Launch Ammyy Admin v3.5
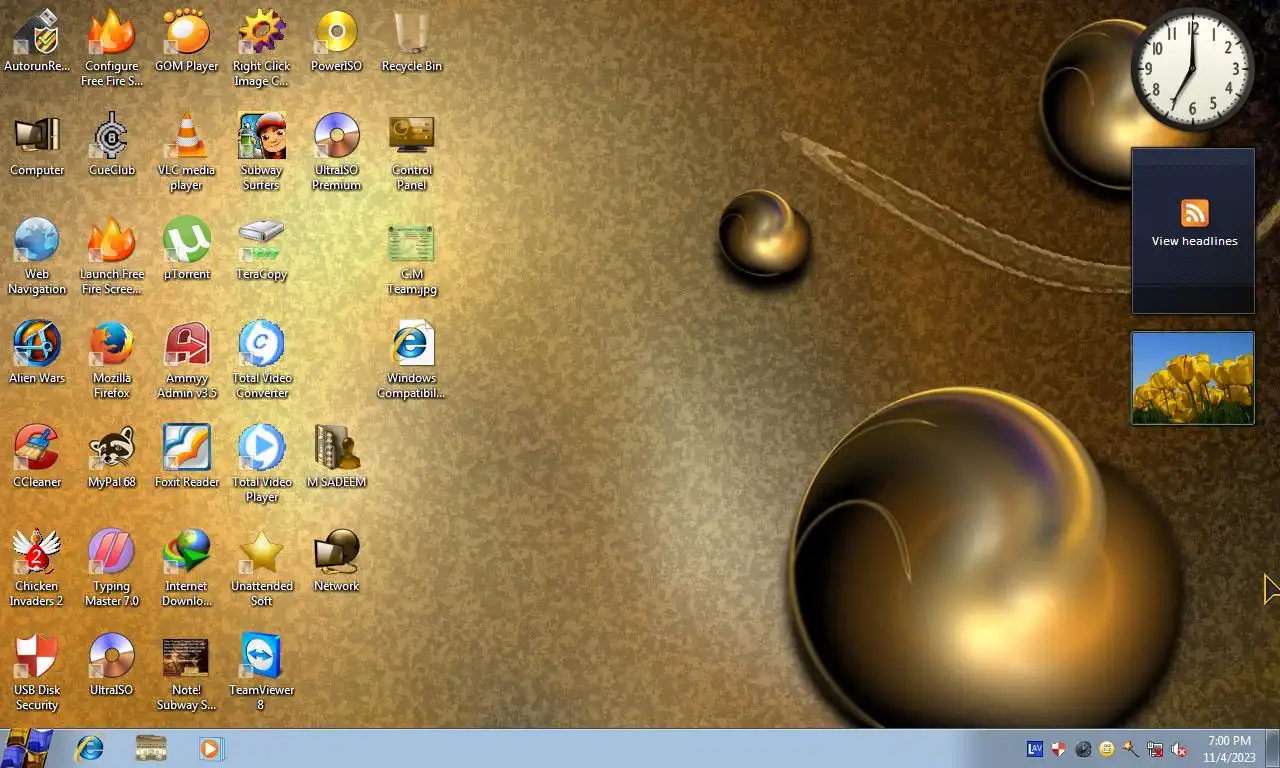This screenshot has width=1280, height=768. click(x=187, y=360)
